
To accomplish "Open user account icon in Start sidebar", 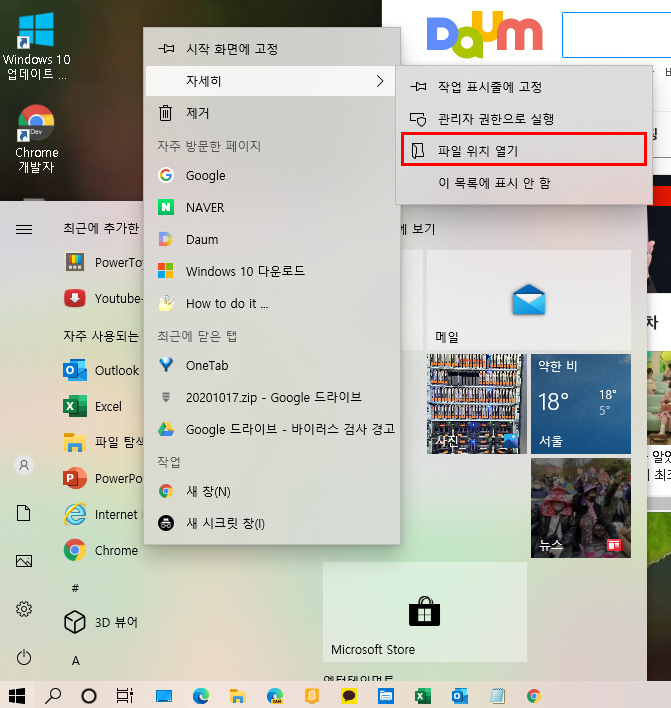I will 24,465.
